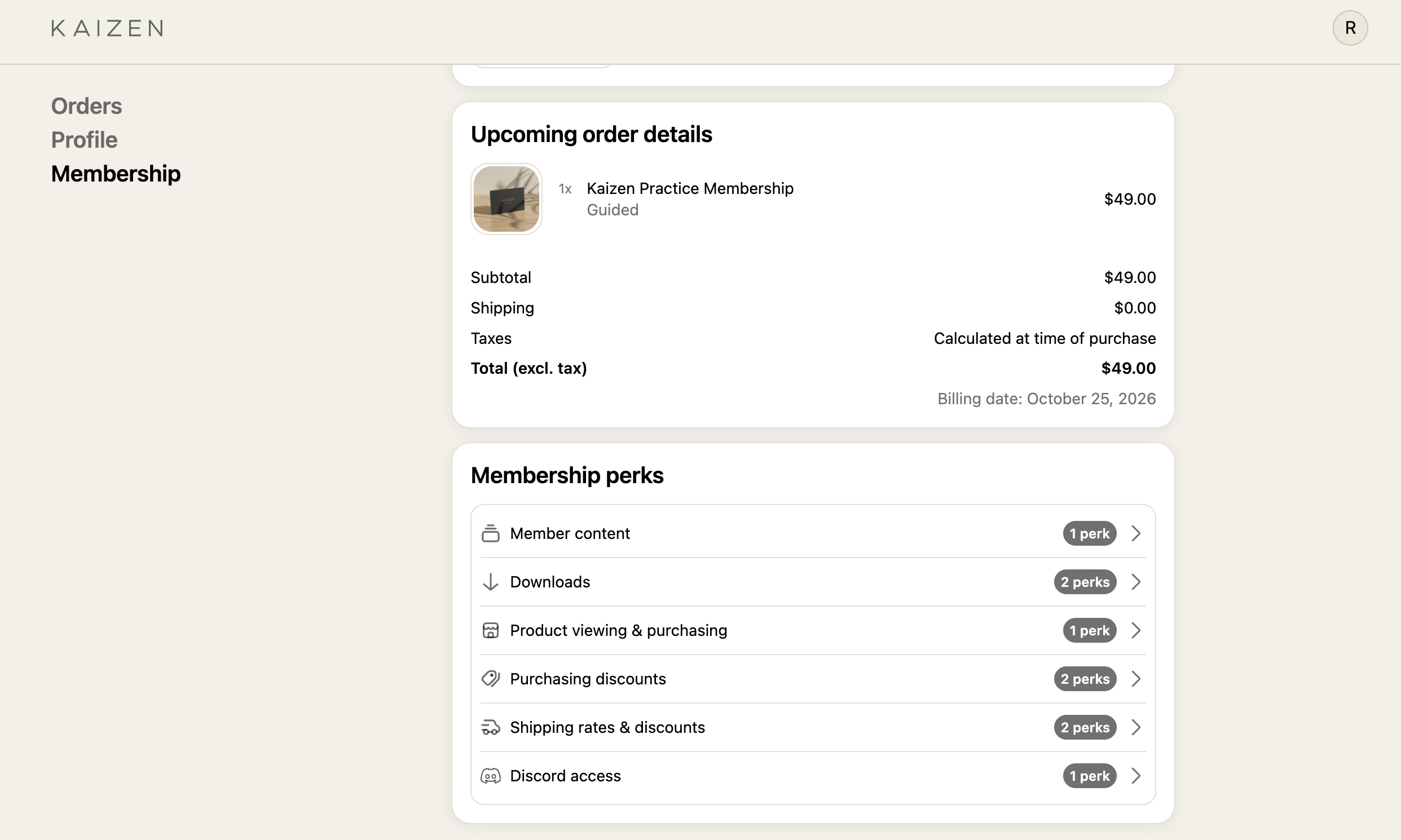Click Discord access row label
The image size is (1401, 840).
[565, 776]
